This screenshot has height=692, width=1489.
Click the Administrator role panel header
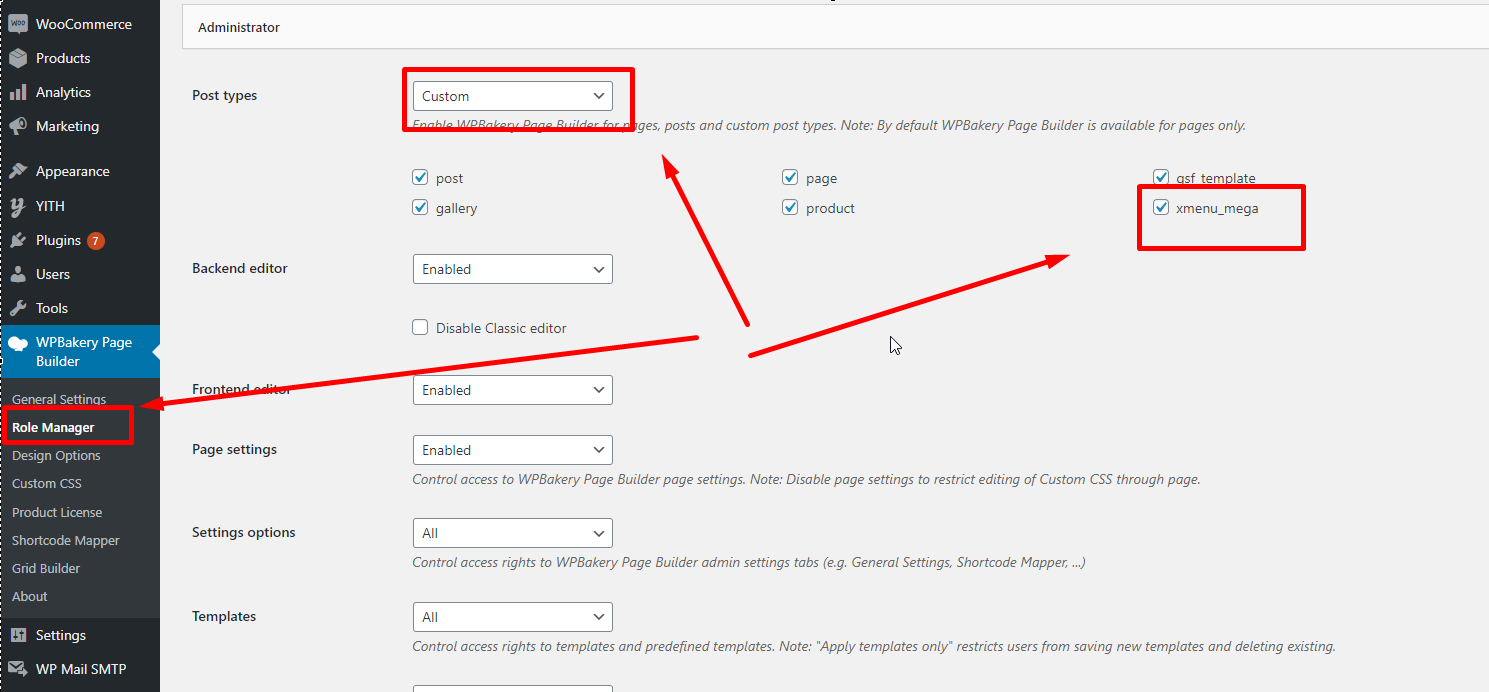(835, 28)
